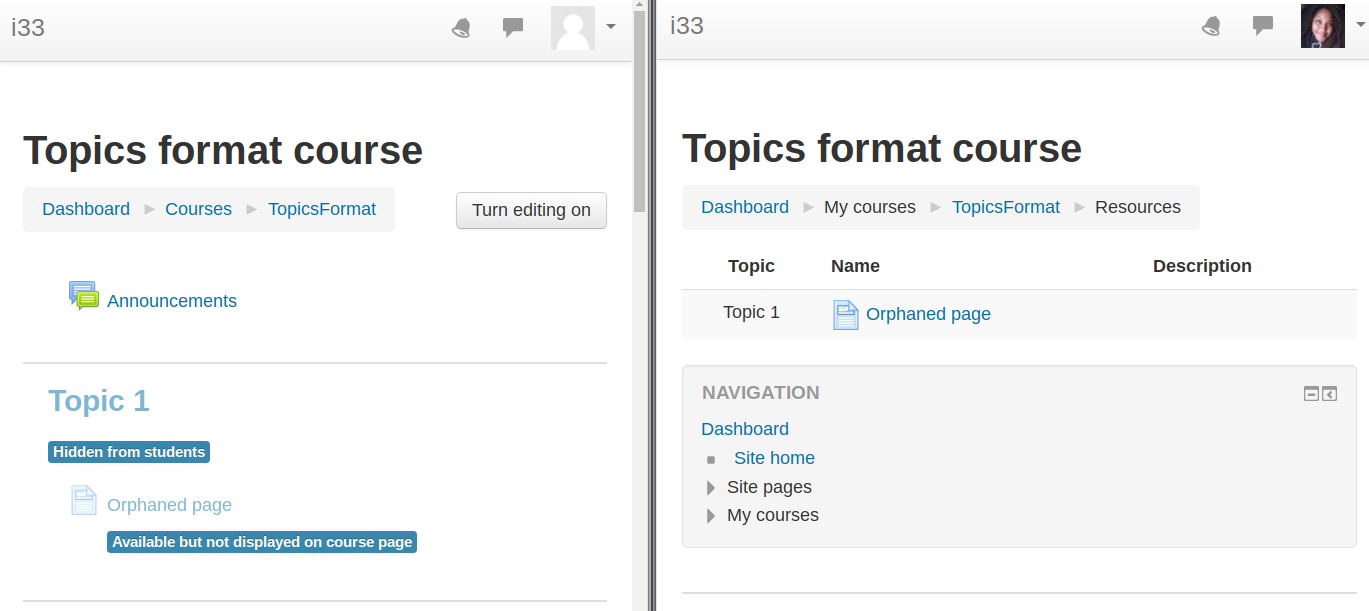Click Topic 1 section heading
The width and height of the screenshot is (1369, 611).
point(98,401)
